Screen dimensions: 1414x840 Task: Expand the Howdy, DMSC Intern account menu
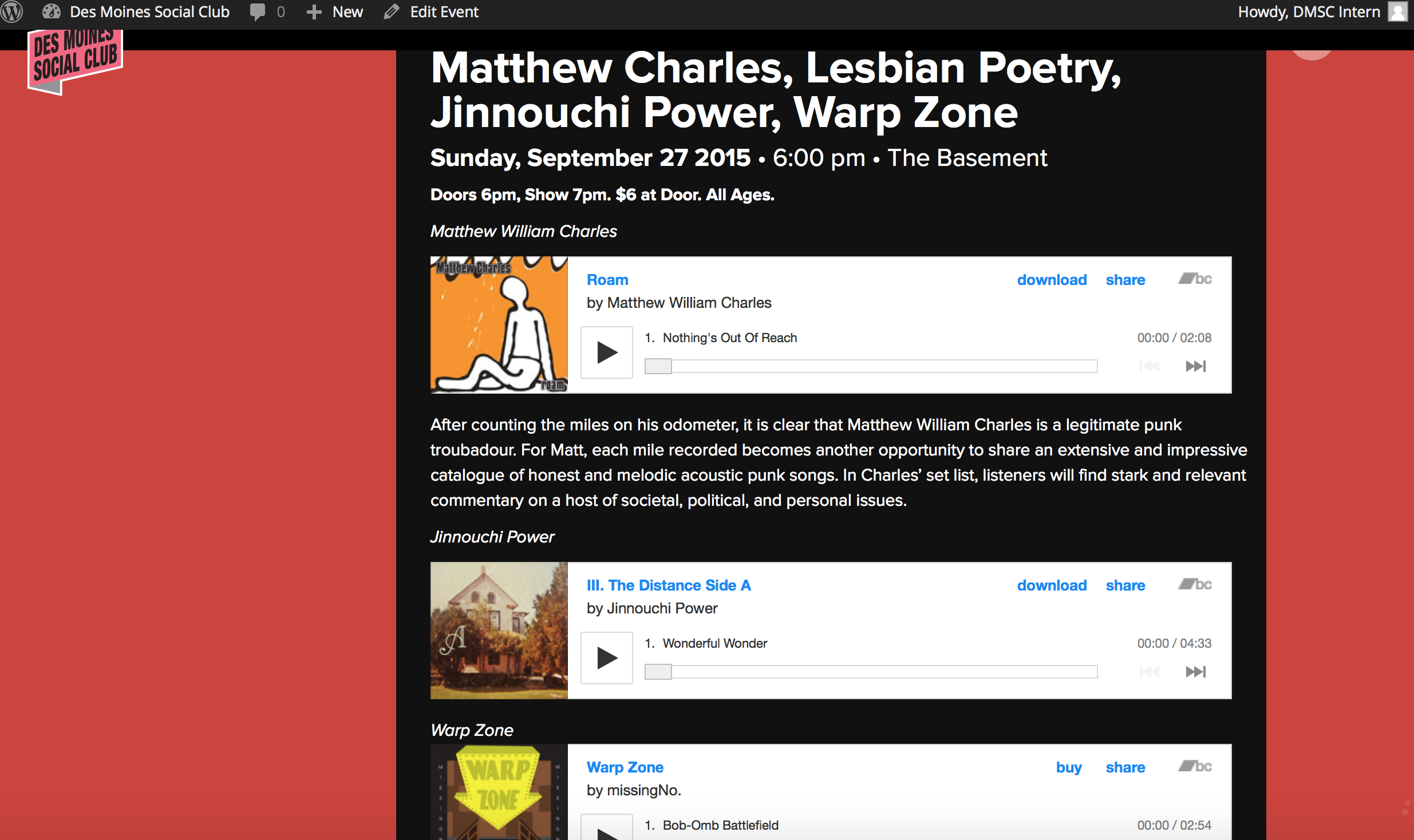tap(1309, 12)
